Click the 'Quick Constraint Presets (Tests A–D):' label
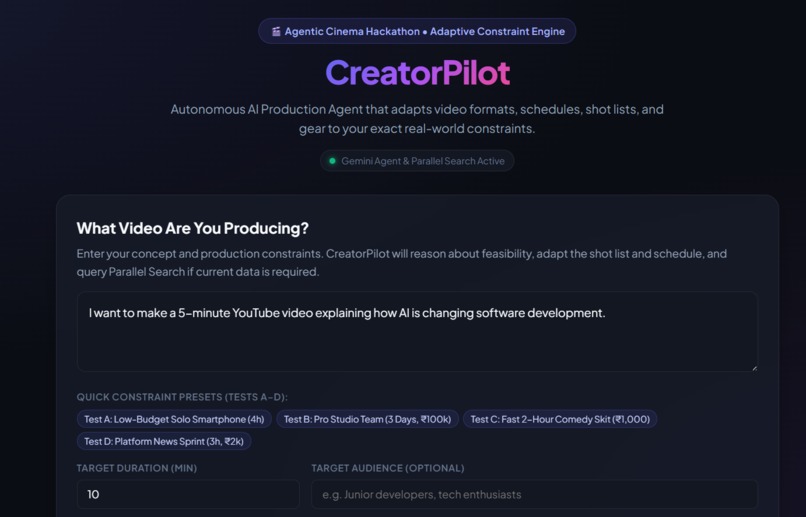The width and height of the screenshot is (806, 517). pos(182,397)
